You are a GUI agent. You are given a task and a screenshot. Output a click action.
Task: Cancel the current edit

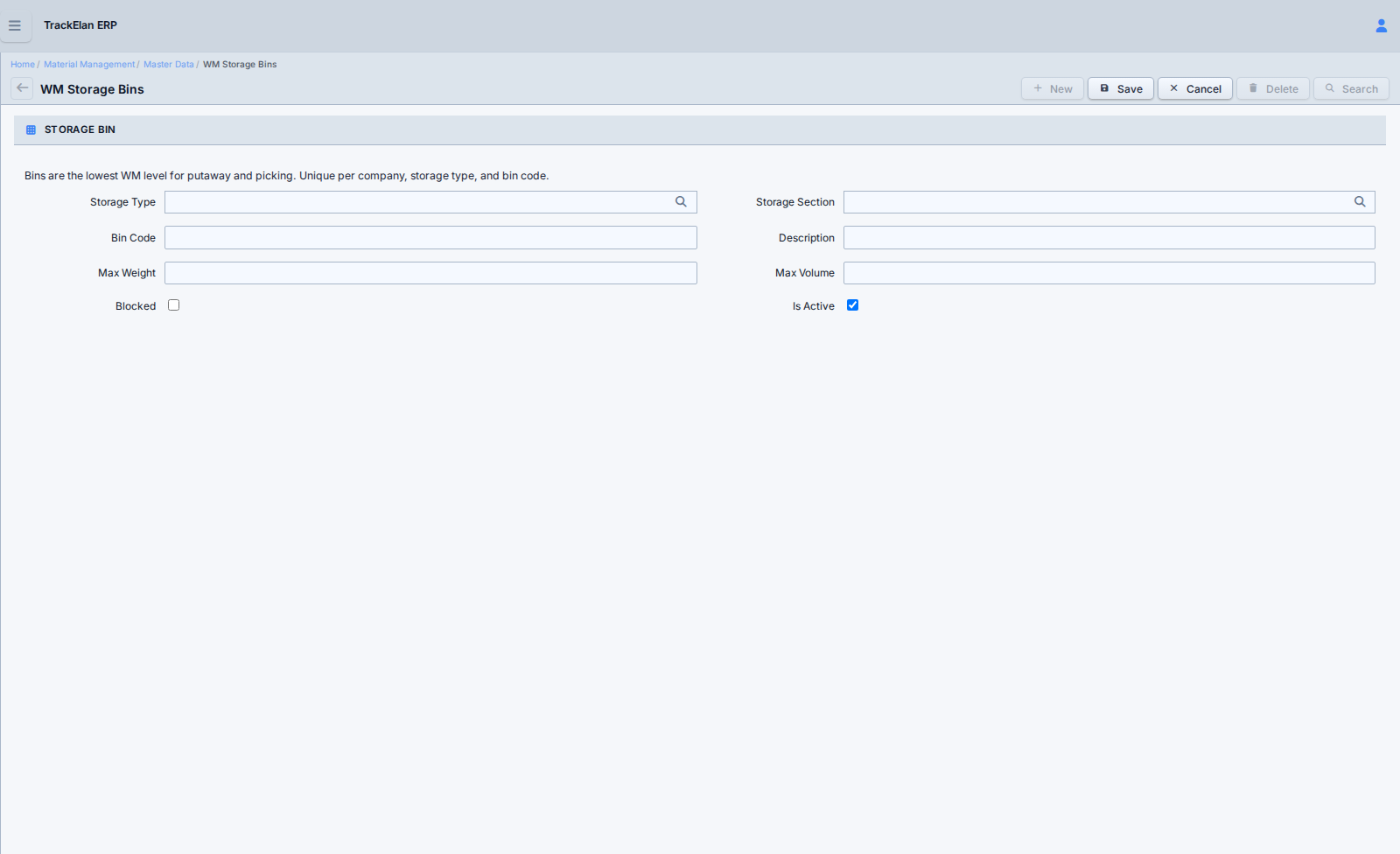1195,88
